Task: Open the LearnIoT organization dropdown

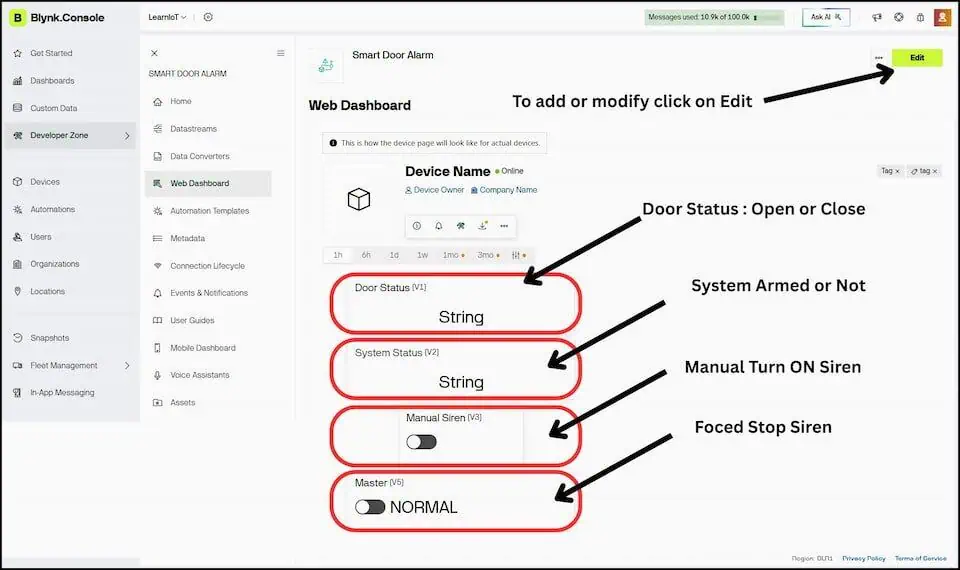Action: 167,17
